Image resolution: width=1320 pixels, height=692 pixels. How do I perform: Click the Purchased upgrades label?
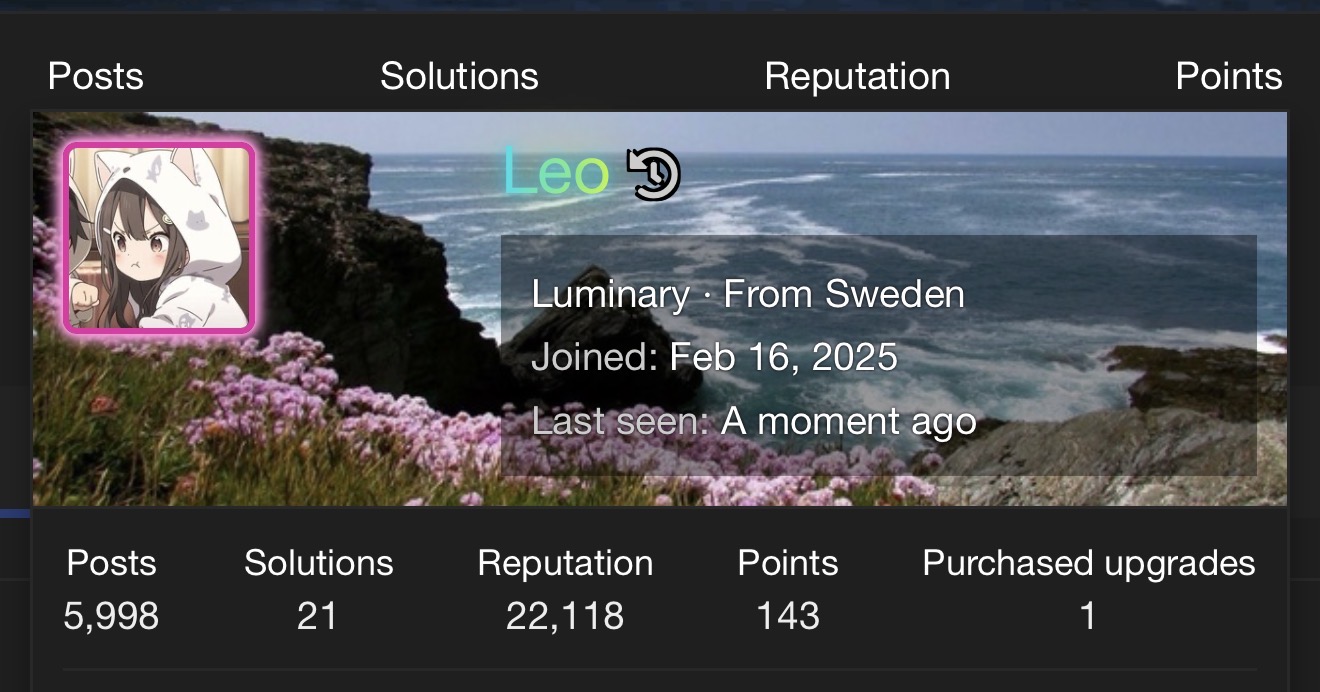tap(1088, 563)
